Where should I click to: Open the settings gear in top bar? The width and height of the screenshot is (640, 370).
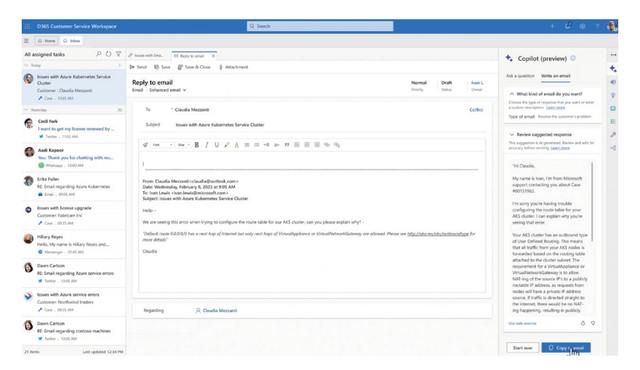(x=582, y=26)
